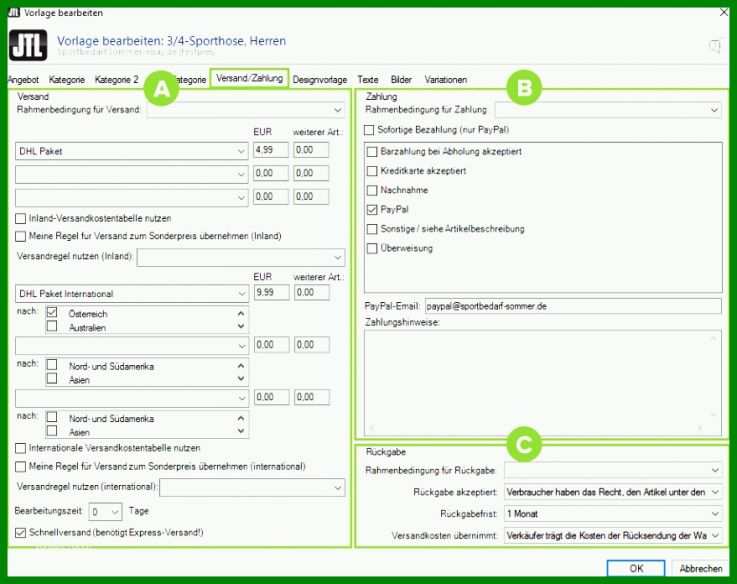
Task: Check Kreditkarte akzeptiert option
Action: click(x=372, y=171)
